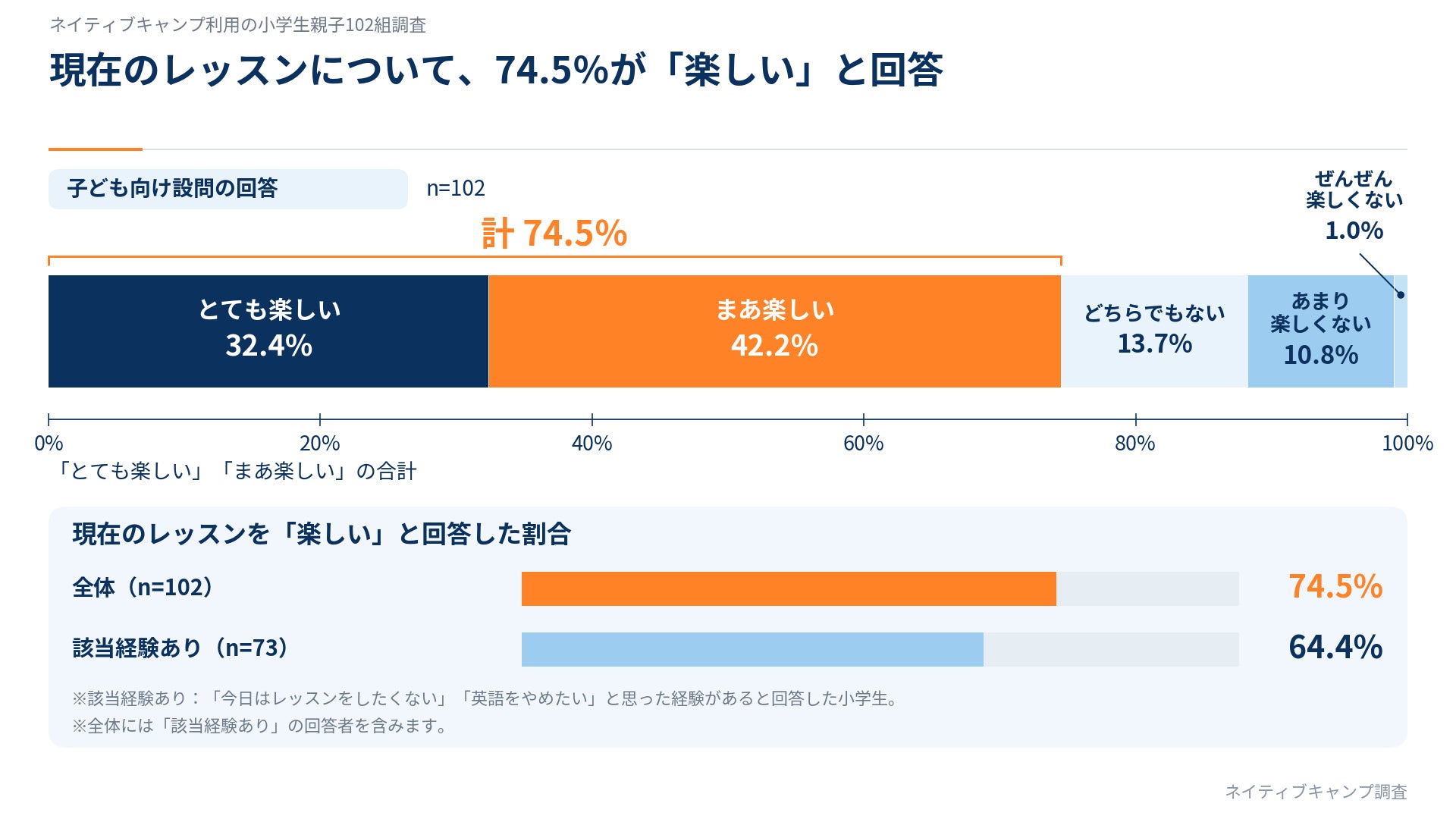Click the orange まあ楽しい 42.2% bar segment

pos(775,331)
